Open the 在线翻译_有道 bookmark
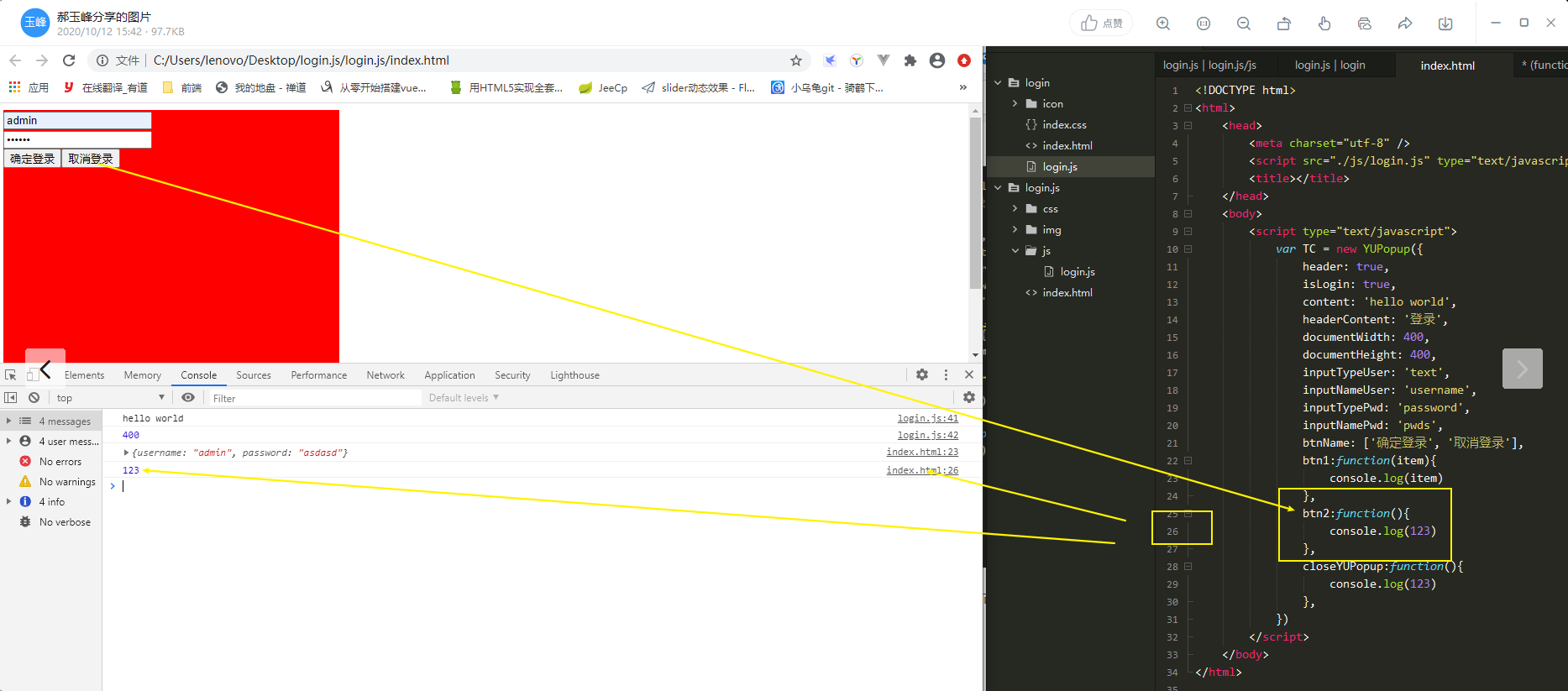This screenshot has height=691, width=1568. tap(106, 87)
